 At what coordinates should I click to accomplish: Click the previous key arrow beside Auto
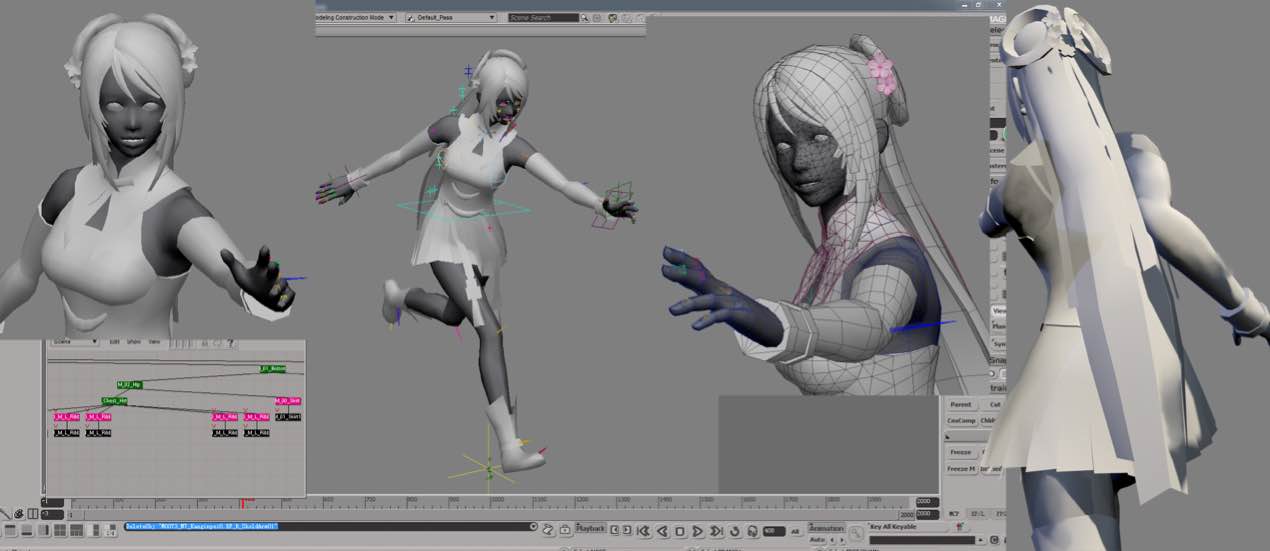click(832, 540)
